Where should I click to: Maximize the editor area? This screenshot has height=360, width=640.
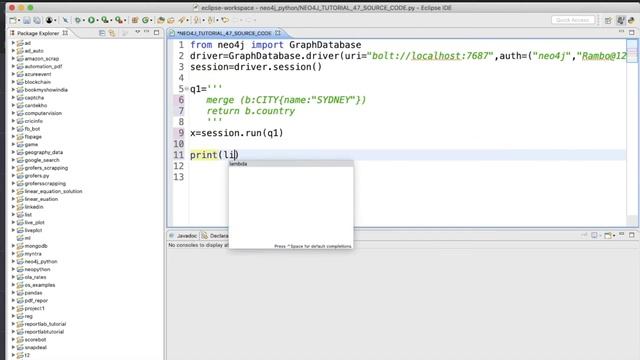point(631,32)
